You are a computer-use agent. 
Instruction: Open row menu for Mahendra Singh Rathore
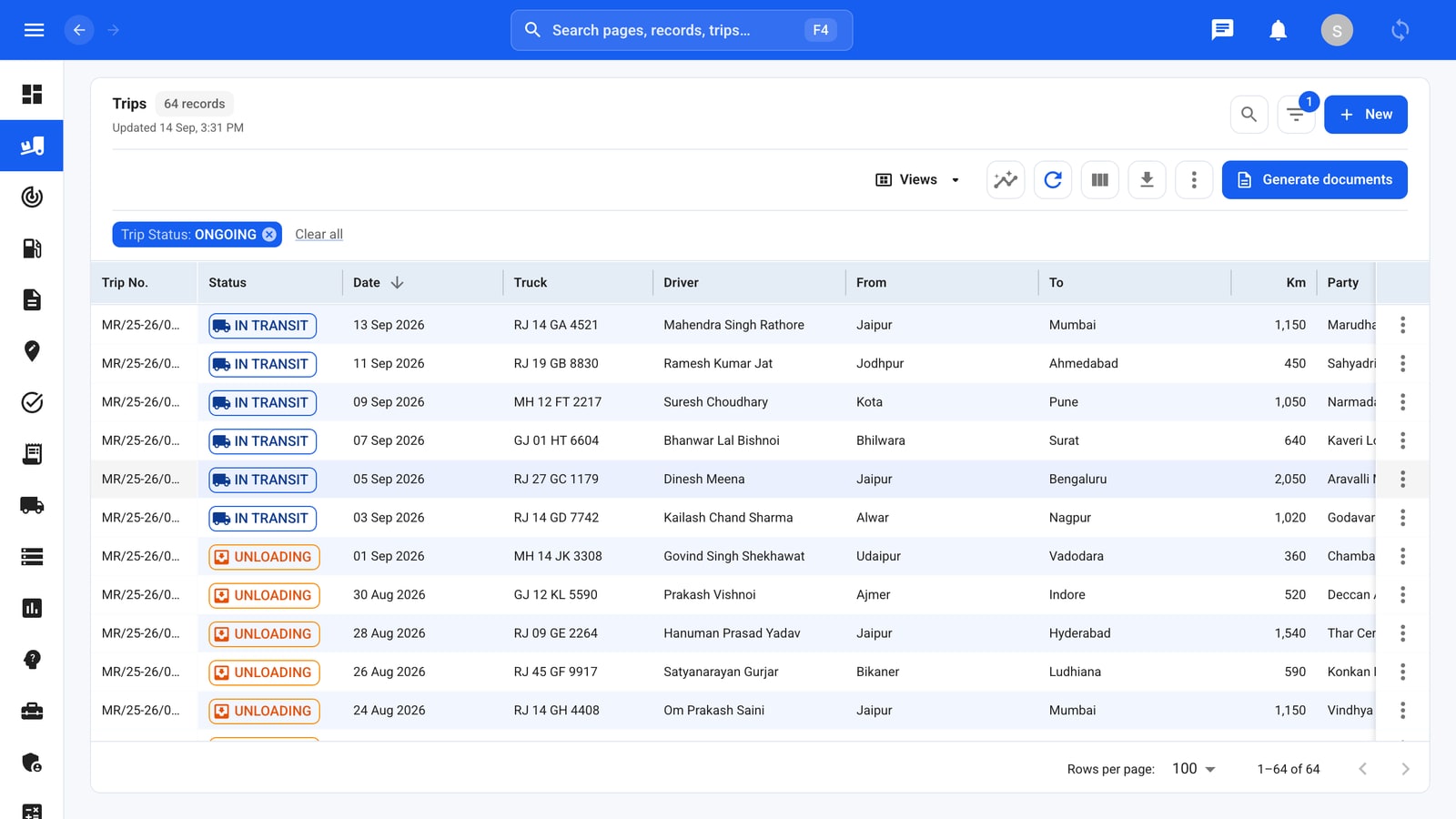[1402, 325]
